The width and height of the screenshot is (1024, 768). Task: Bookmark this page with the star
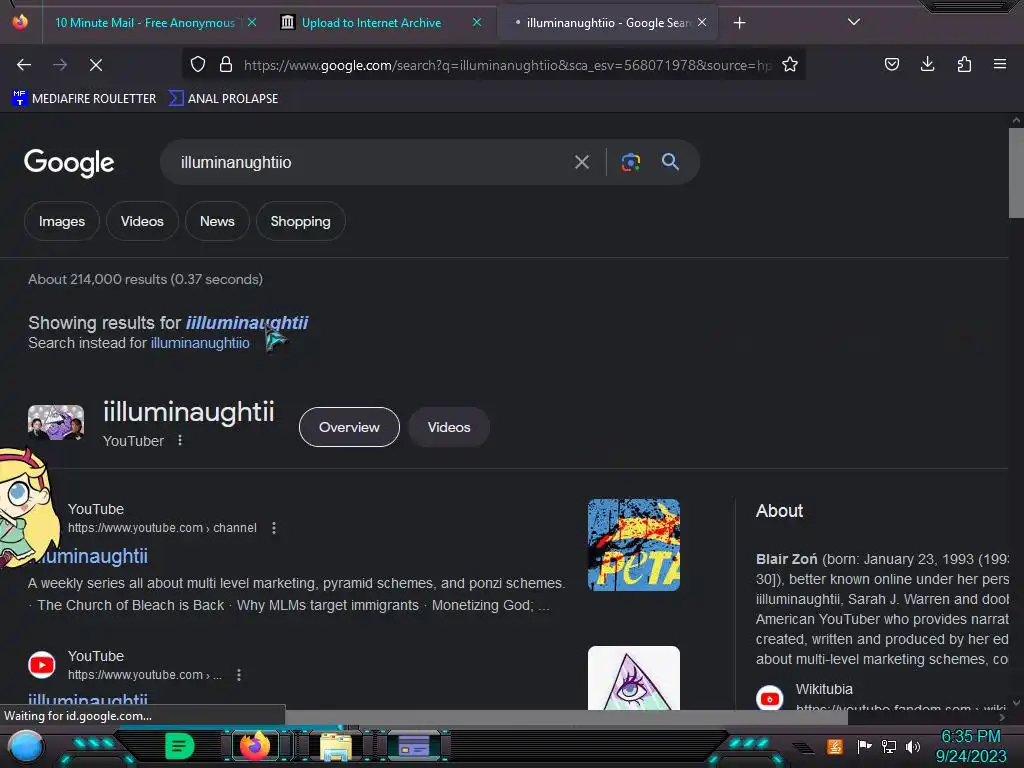[x=790, y=64]
